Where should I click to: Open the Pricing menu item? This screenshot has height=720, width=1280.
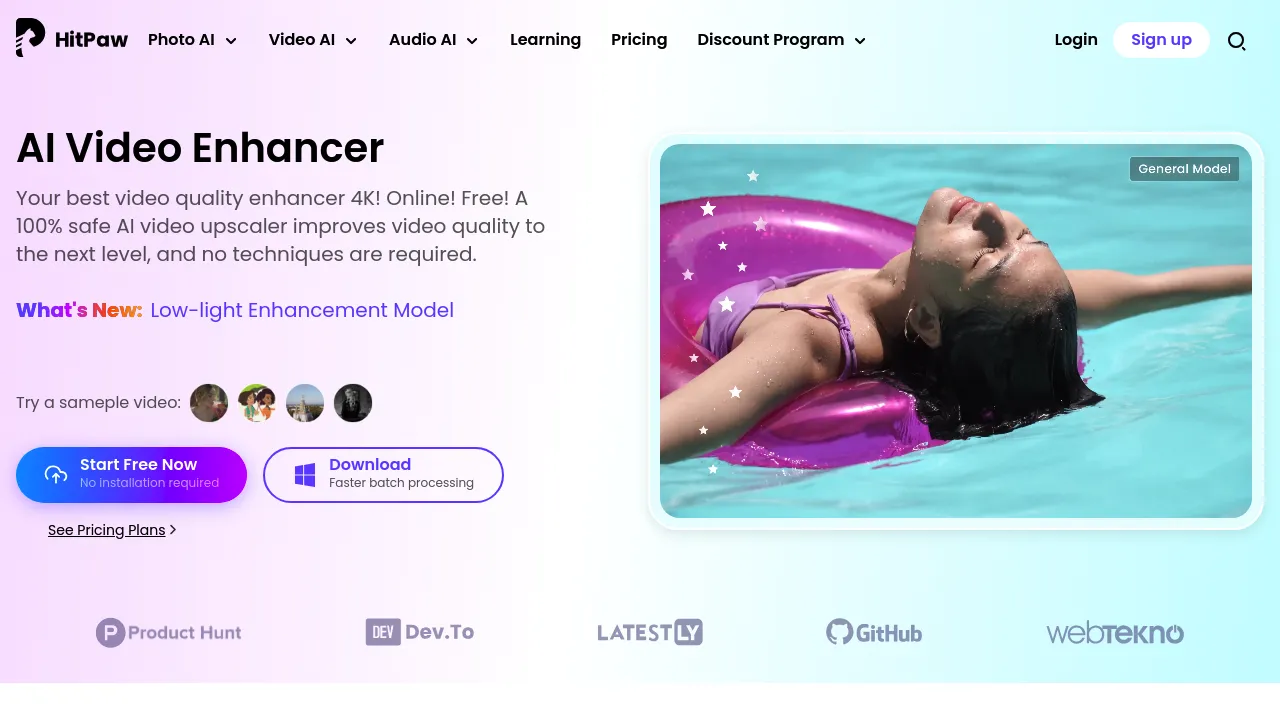(639, 40)
